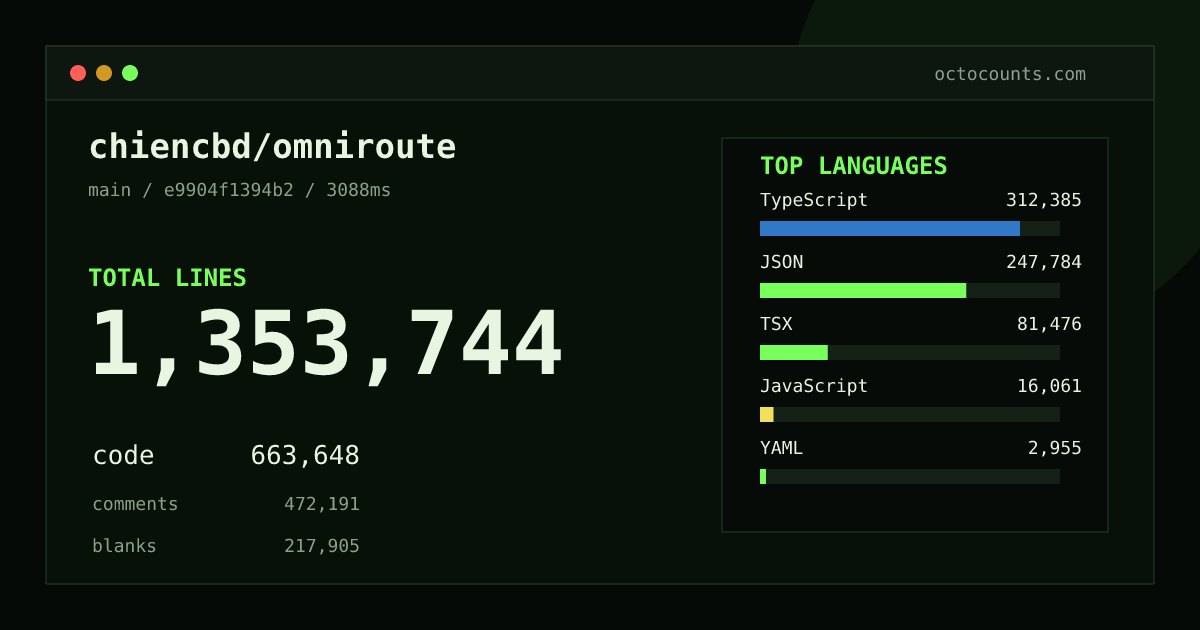Click the yellow window dot
Screen dimensions: 1200x630
[104, 73]
